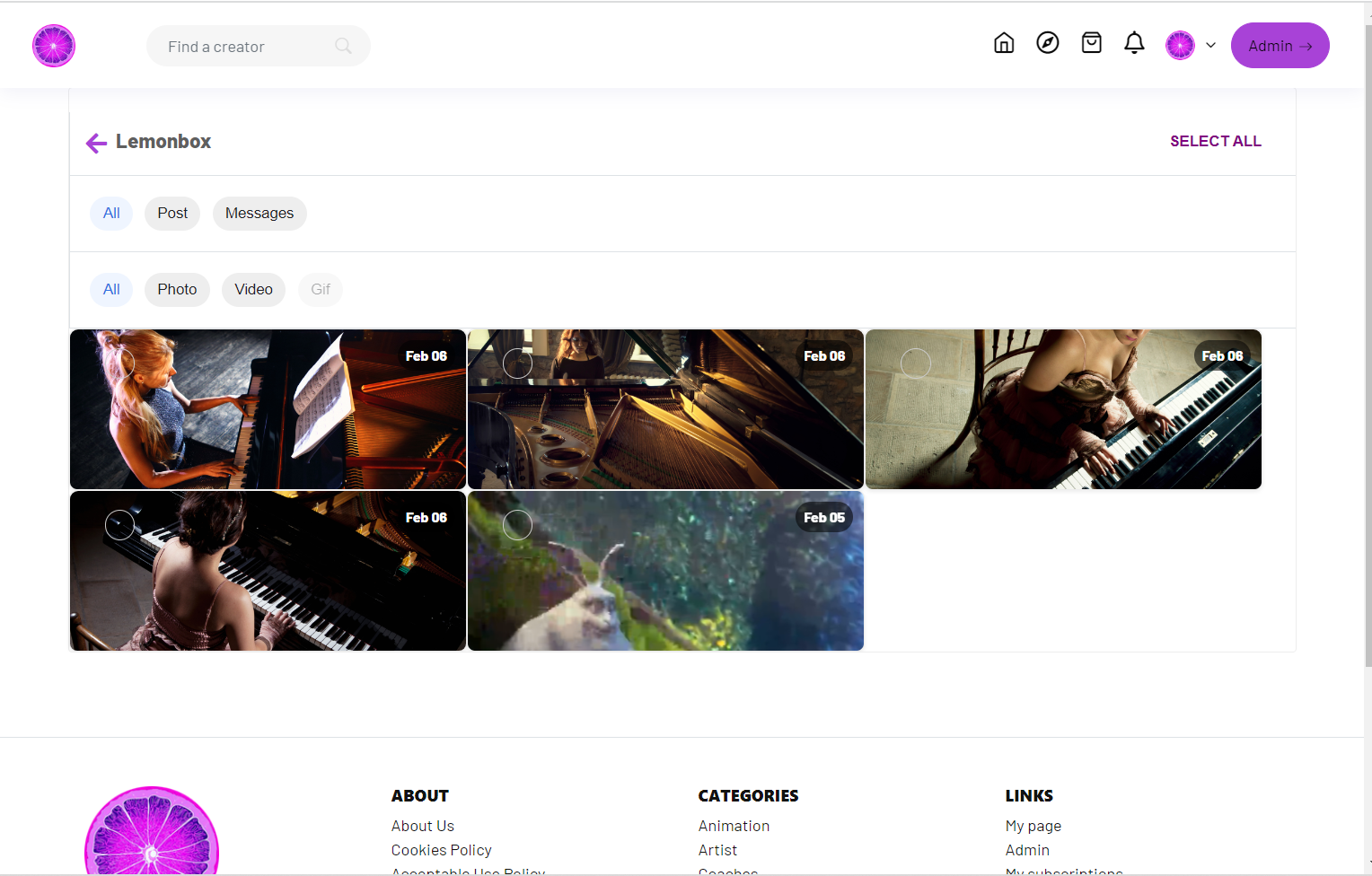The height and width of the screenshot is (876, 1372).
Task: Click the Lemonbox page title
Action: pyautogui.click(x=163, y=142)
